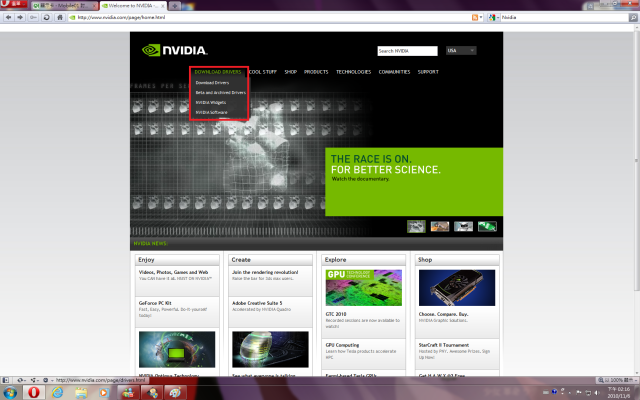The width and height of the screenshot is (640, 400).
Task: Open Adobe Creative Suite 5 link
Action: [x=257, y=303]
